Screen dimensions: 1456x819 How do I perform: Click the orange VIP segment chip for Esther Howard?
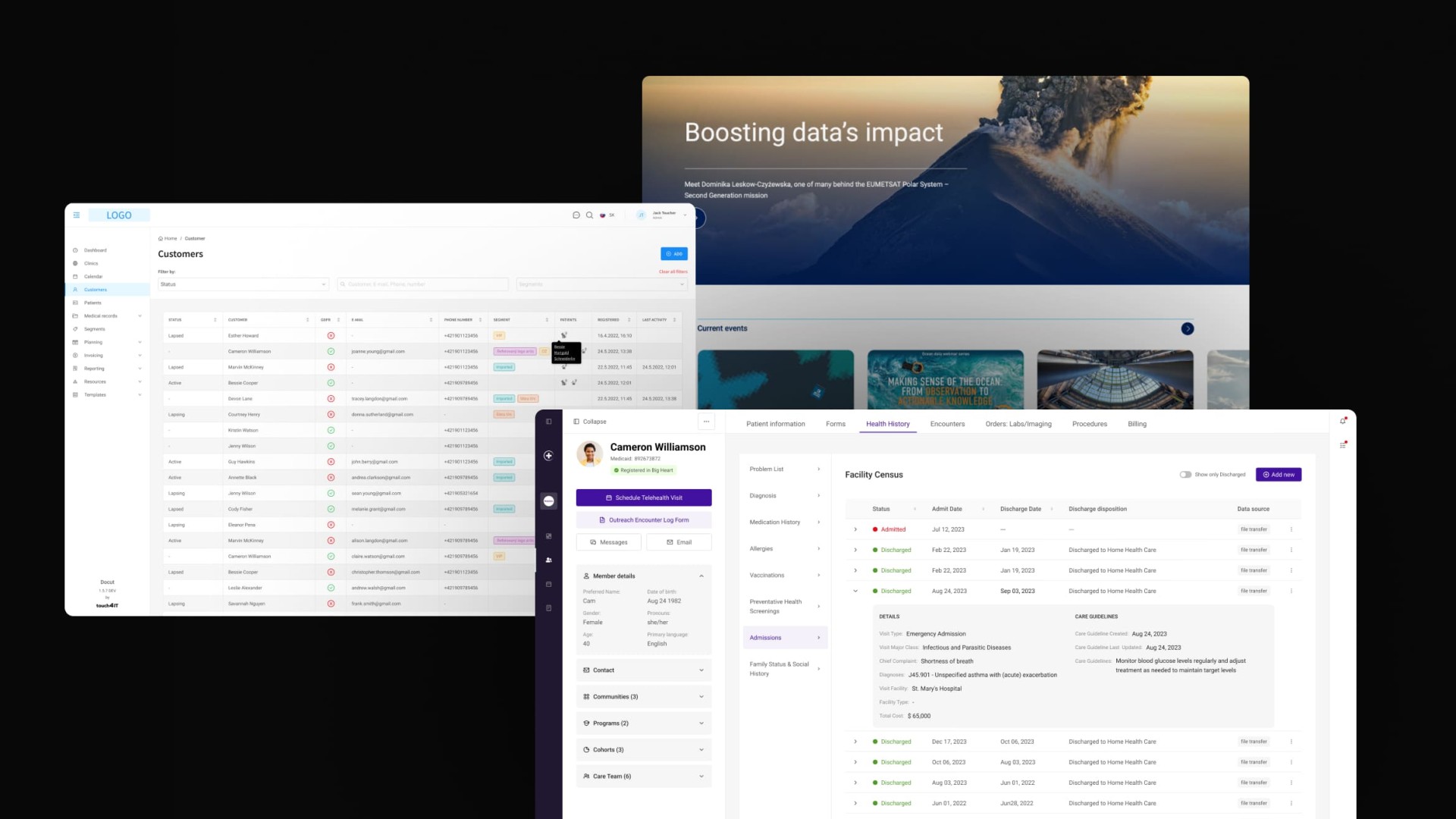[x=499, y=336]
